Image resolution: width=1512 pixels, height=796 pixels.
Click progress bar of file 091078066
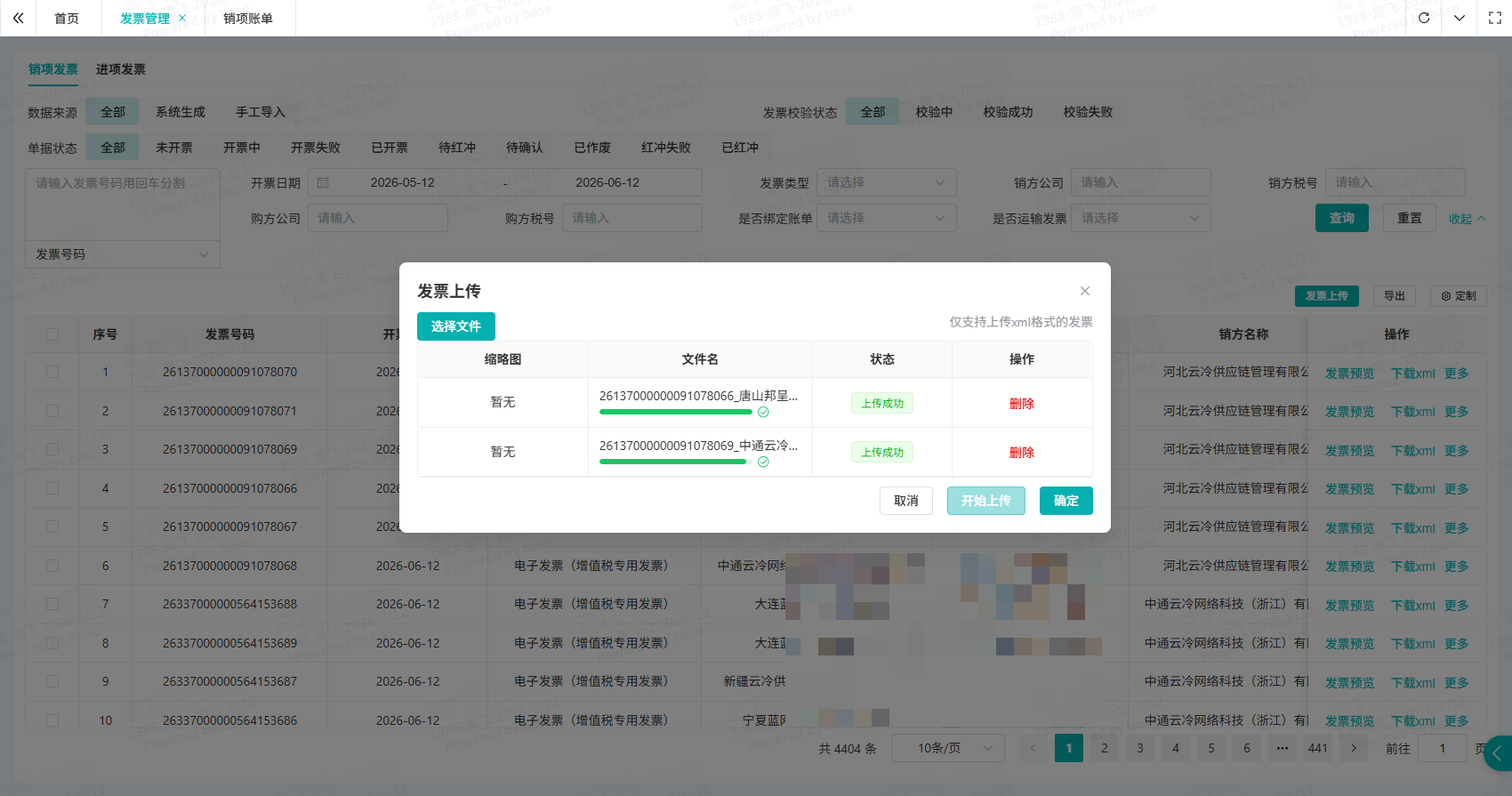point(676,412)
